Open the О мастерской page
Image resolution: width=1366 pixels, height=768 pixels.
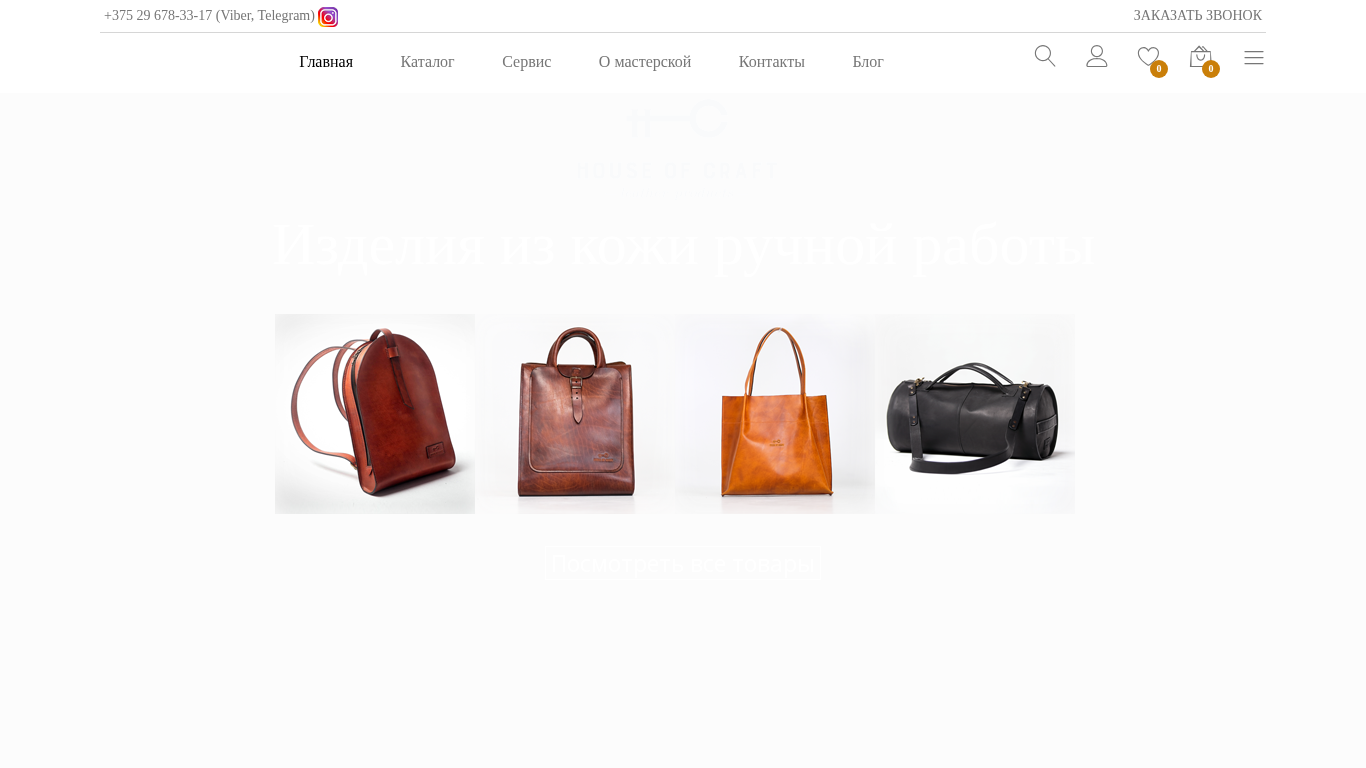click(x=645, y=62)
